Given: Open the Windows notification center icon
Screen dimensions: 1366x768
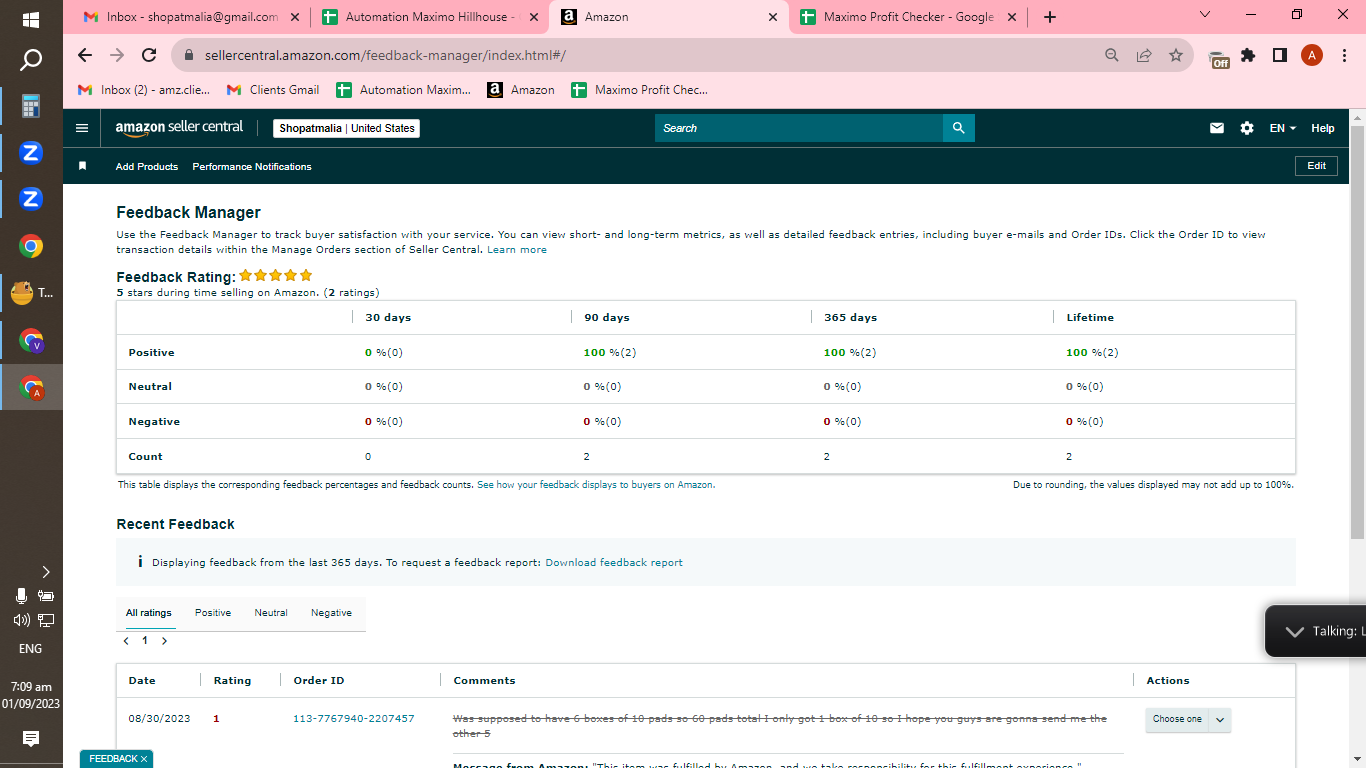Looking at the screenshot, I should [31, 738].
